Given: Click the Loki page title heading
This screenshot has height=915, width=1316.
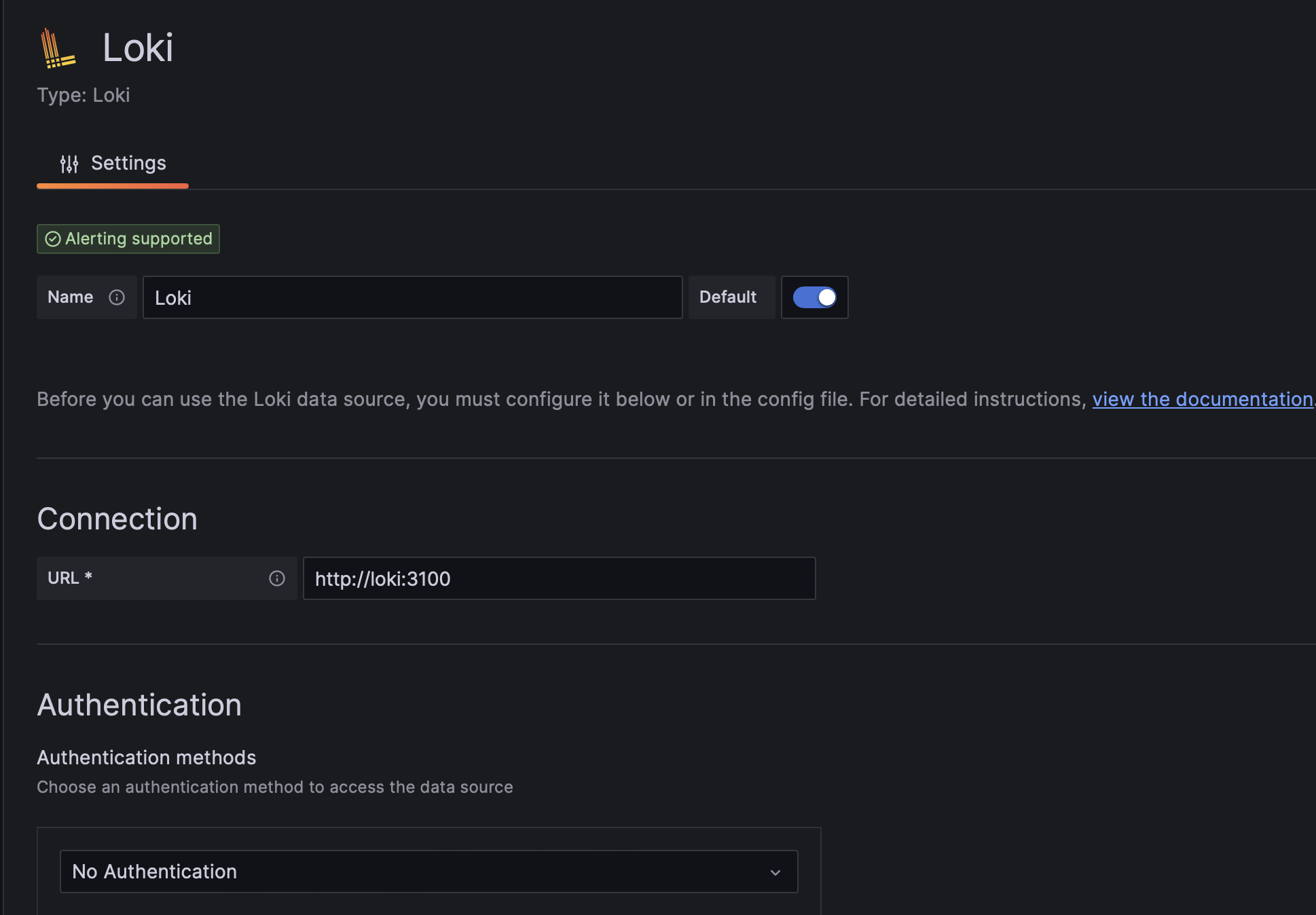Looking at the screenshot, I should click(x=138, y=48).
